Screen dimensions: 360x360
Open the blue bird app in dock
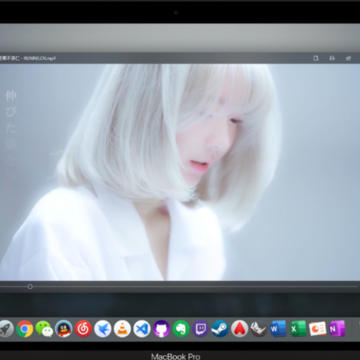pyautogui.click(x=103, y=329)
